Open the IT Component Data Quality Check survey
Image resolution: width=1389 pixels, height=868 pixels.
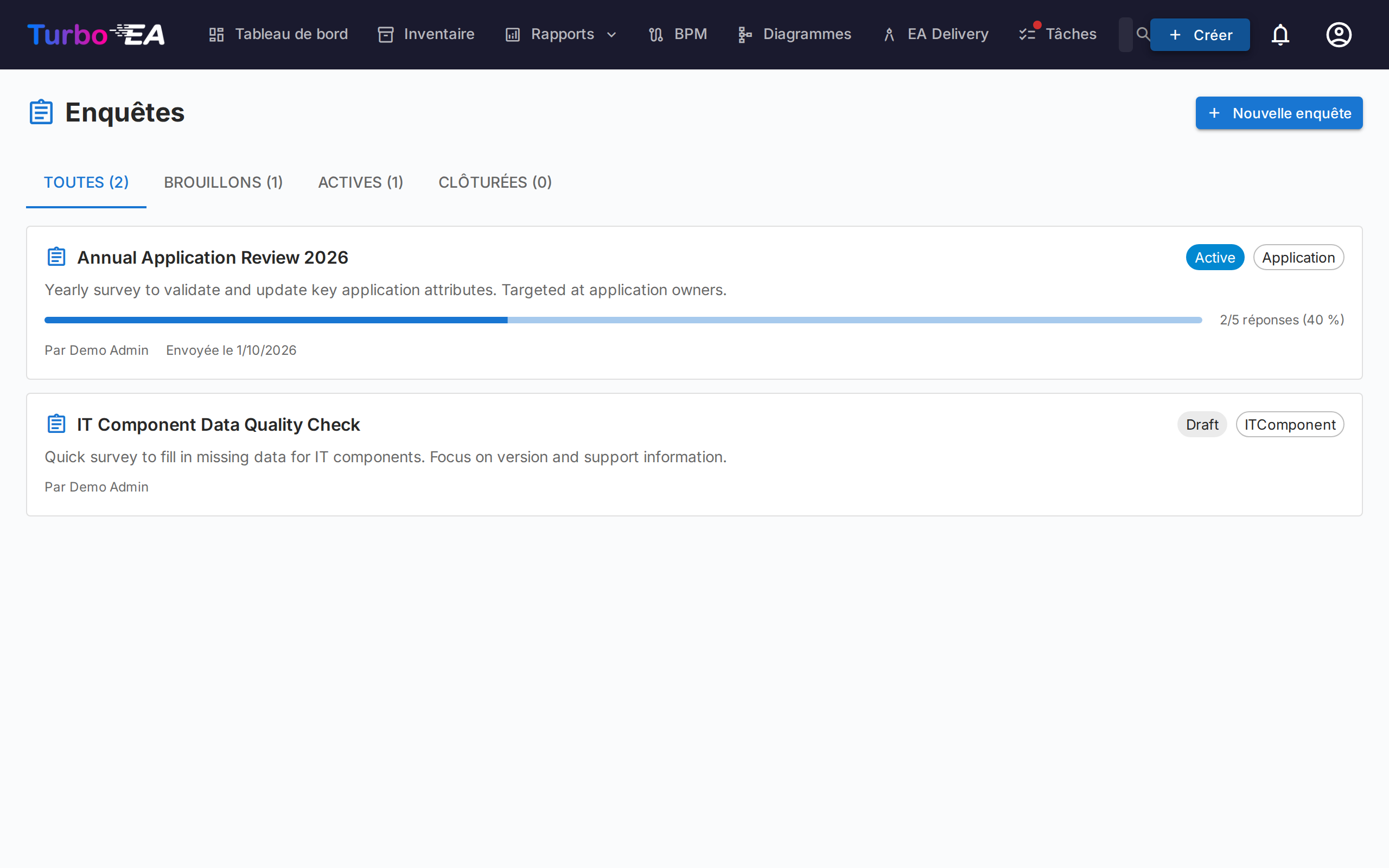point(218,424)
